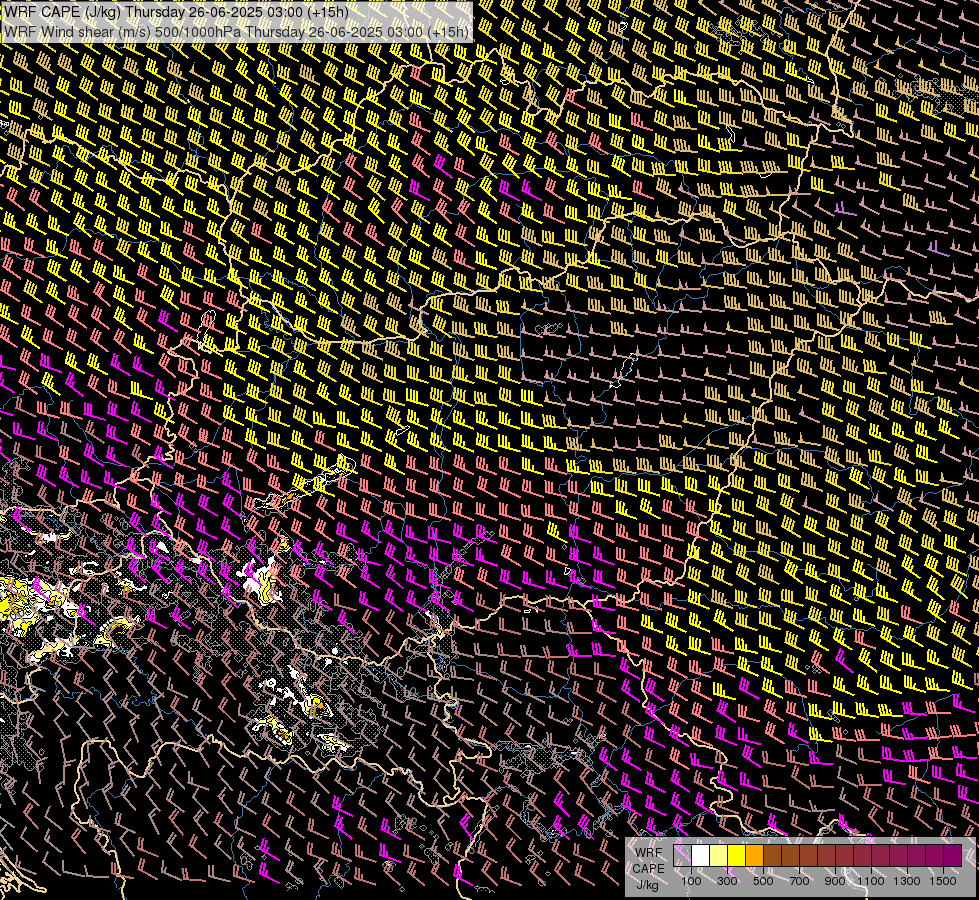Click the legend value 100
Viewport: 979px width, 900px height.
pos(691,881)
